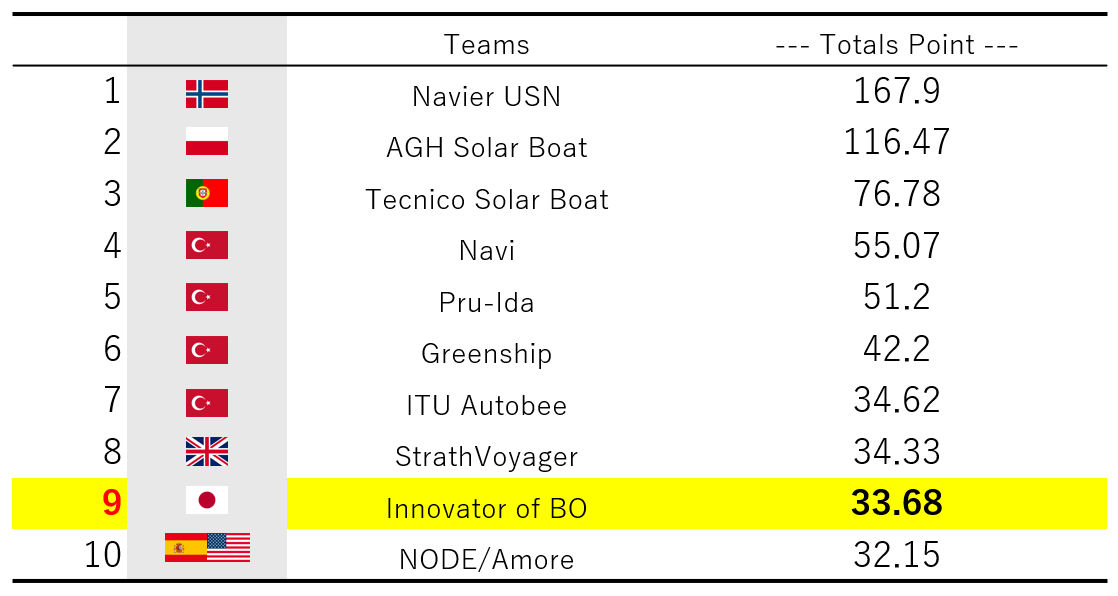This screenshot has width=1118, height=596.
Task: Select the Tecnico Solar Boat team name
Action: [487, 200]
